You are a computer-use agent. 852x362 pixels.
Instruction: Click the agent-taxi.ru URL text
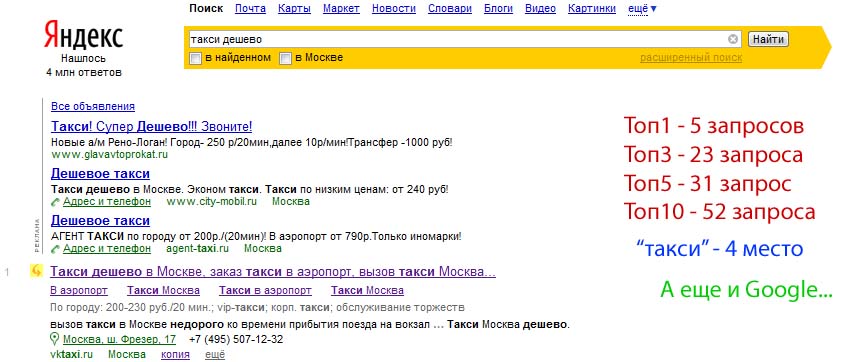[x=198, y=249]
